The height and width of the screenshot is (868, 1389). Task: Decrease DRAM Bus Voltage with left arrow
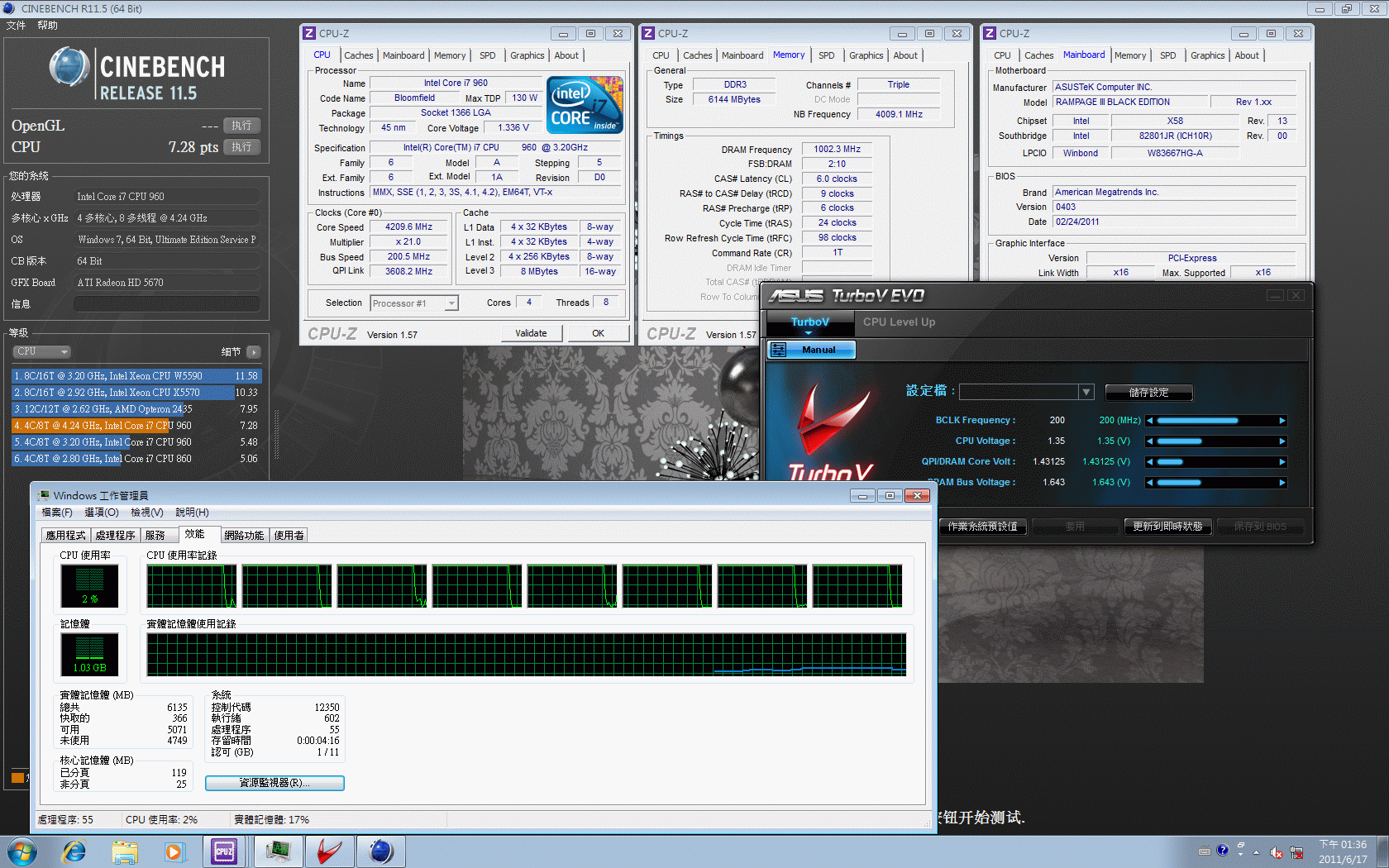click(x=1149, y=483)
